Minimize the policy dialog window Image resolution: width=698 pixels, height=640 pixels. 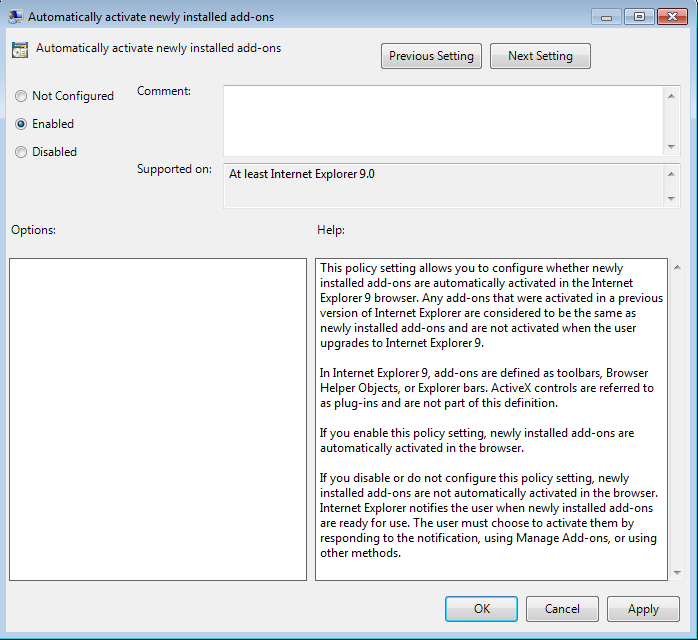tap(606, 17)
